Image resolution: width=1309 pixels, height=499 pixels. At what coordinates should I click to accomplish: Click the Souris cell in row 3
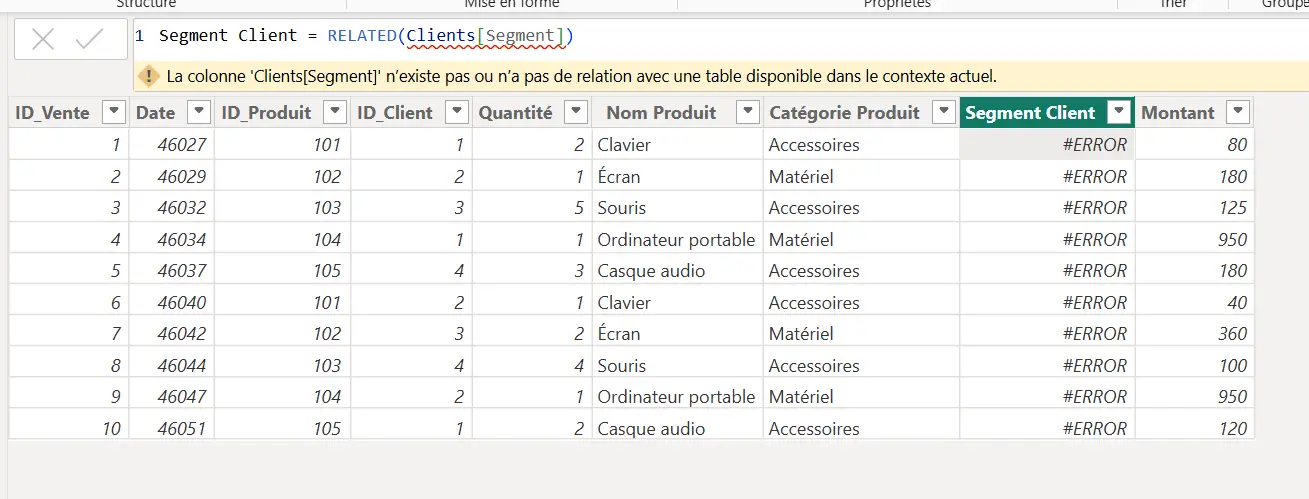677,208
